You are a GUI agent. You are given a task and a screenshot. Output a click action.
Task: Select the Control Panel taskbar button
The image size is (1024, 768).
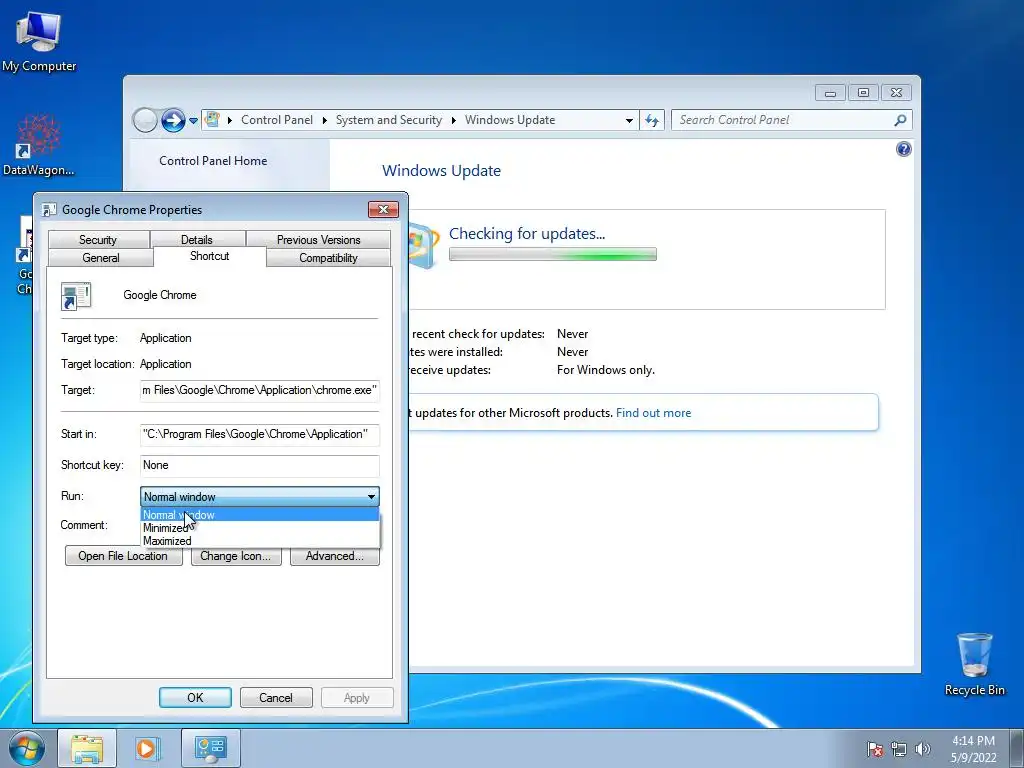210,748
